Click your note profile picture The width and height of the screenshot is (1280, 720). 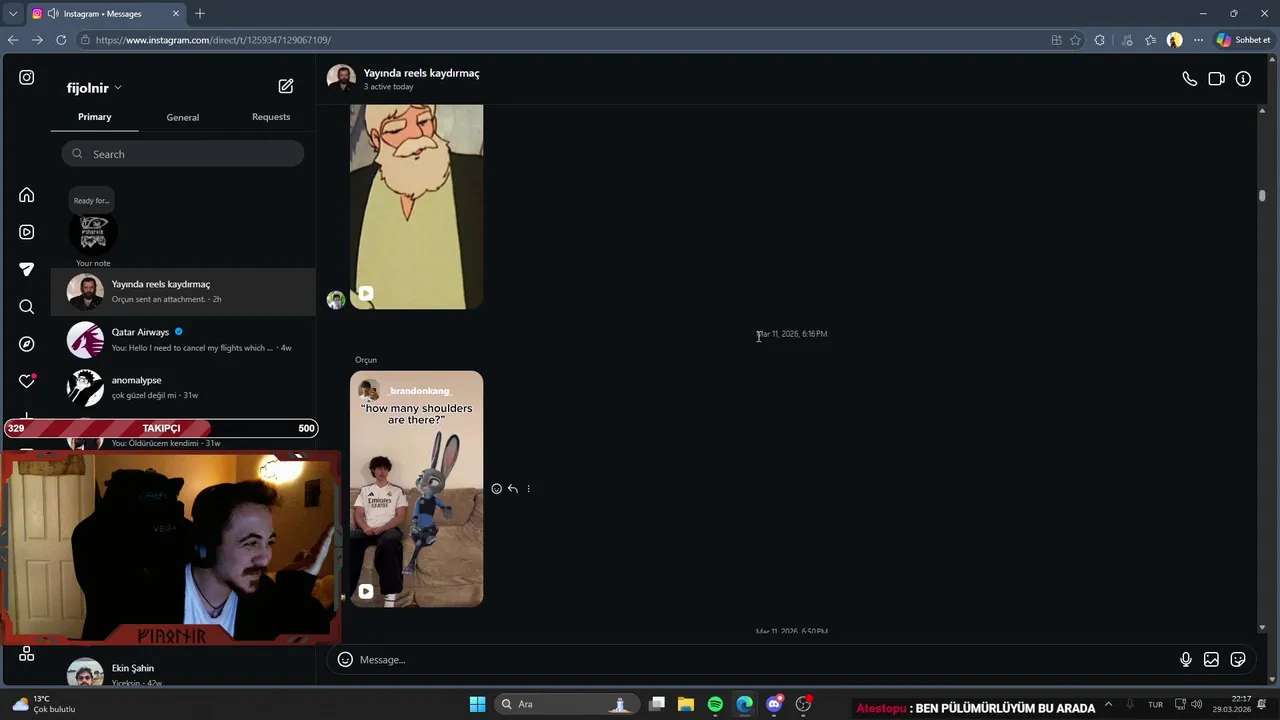tap(93, 232)
